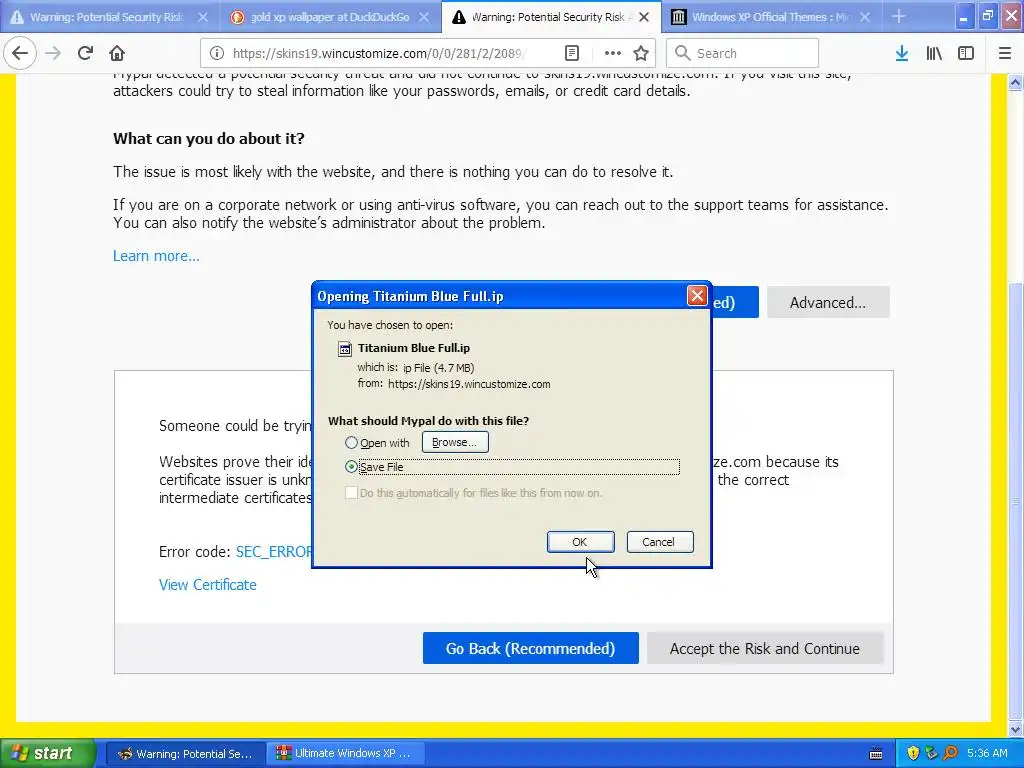Switch to first Warning: Potential Security Risk tab

click(106, 17)
